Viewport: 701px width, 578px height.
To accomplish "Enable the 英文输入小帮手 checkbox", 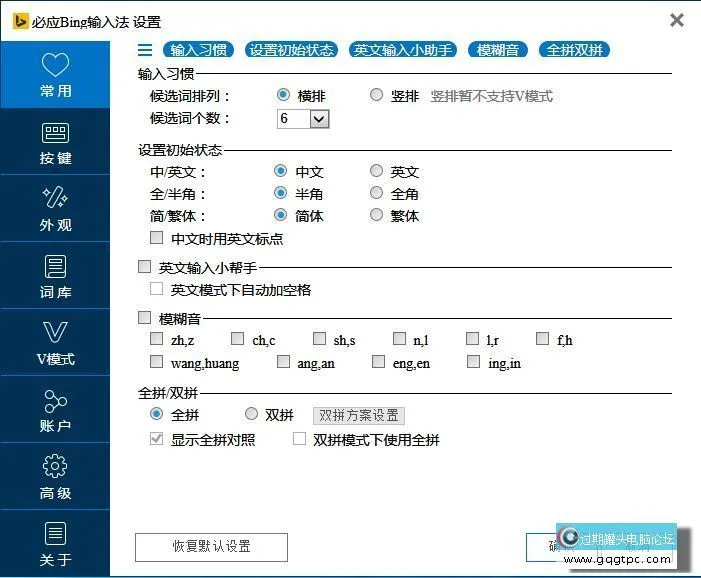I will [x=144, y=268].
